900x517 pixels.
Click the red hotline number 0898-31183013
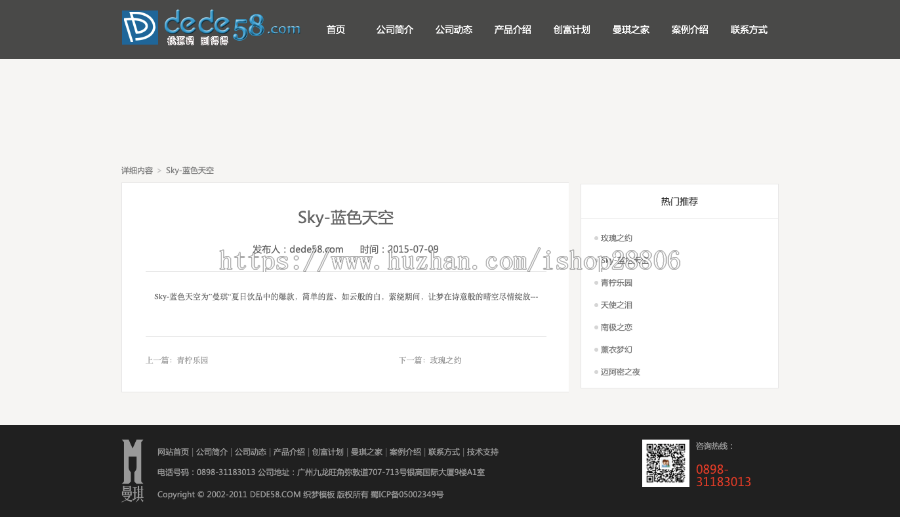(723, 476)
